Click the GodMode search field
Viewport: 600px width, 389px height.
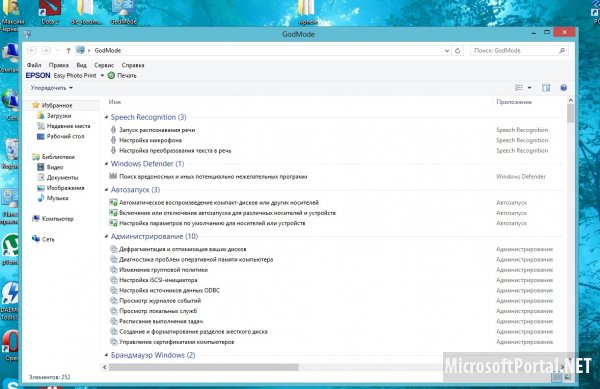519,50
